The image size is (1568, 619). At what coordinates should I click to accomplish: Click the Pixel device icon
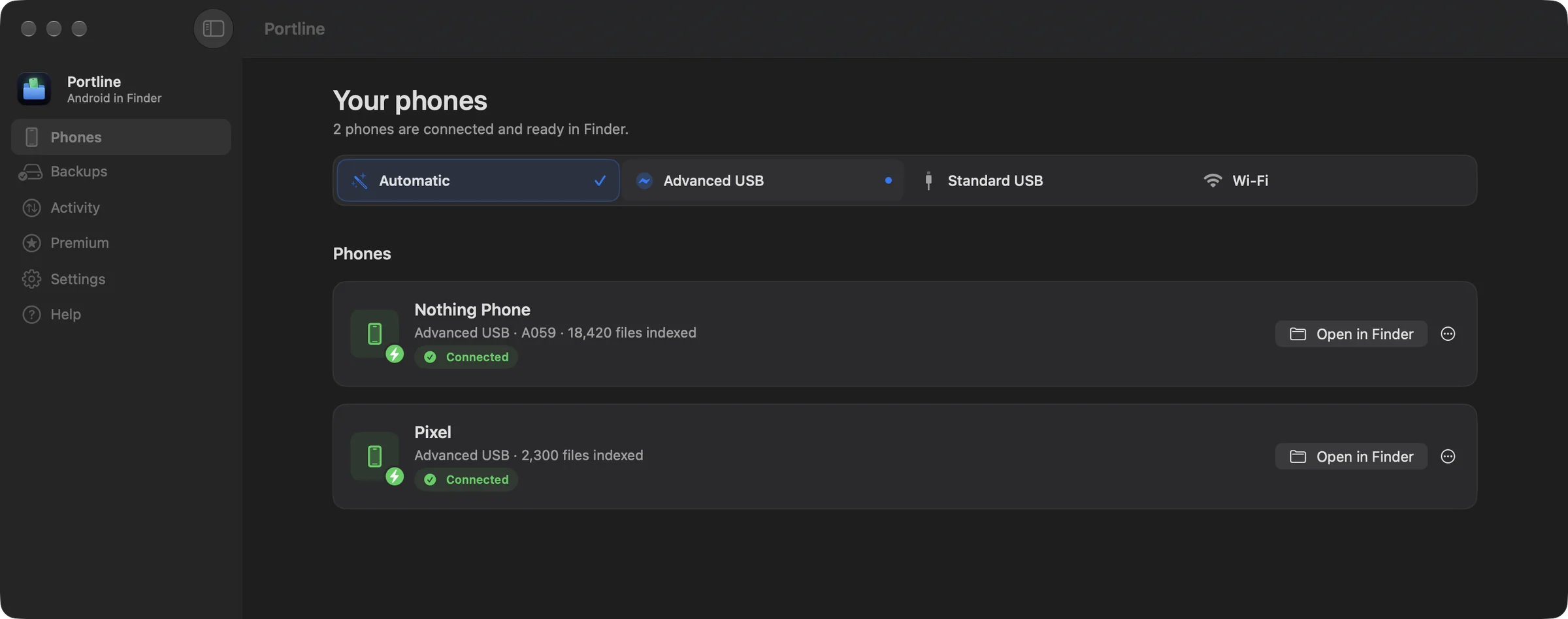(375, 456)
